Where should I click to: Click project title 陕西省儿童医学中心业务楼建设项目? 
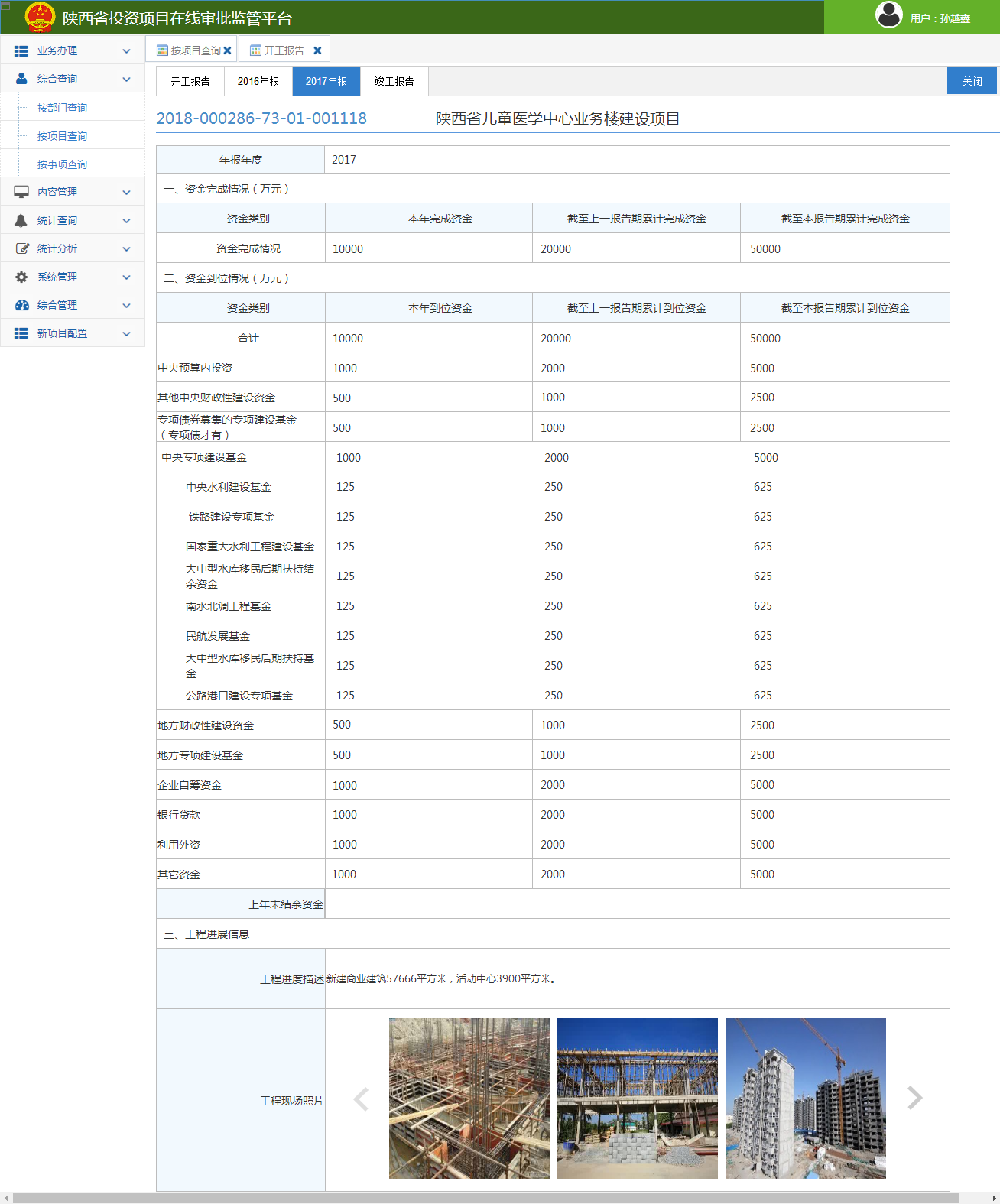[x=558, y=118]
